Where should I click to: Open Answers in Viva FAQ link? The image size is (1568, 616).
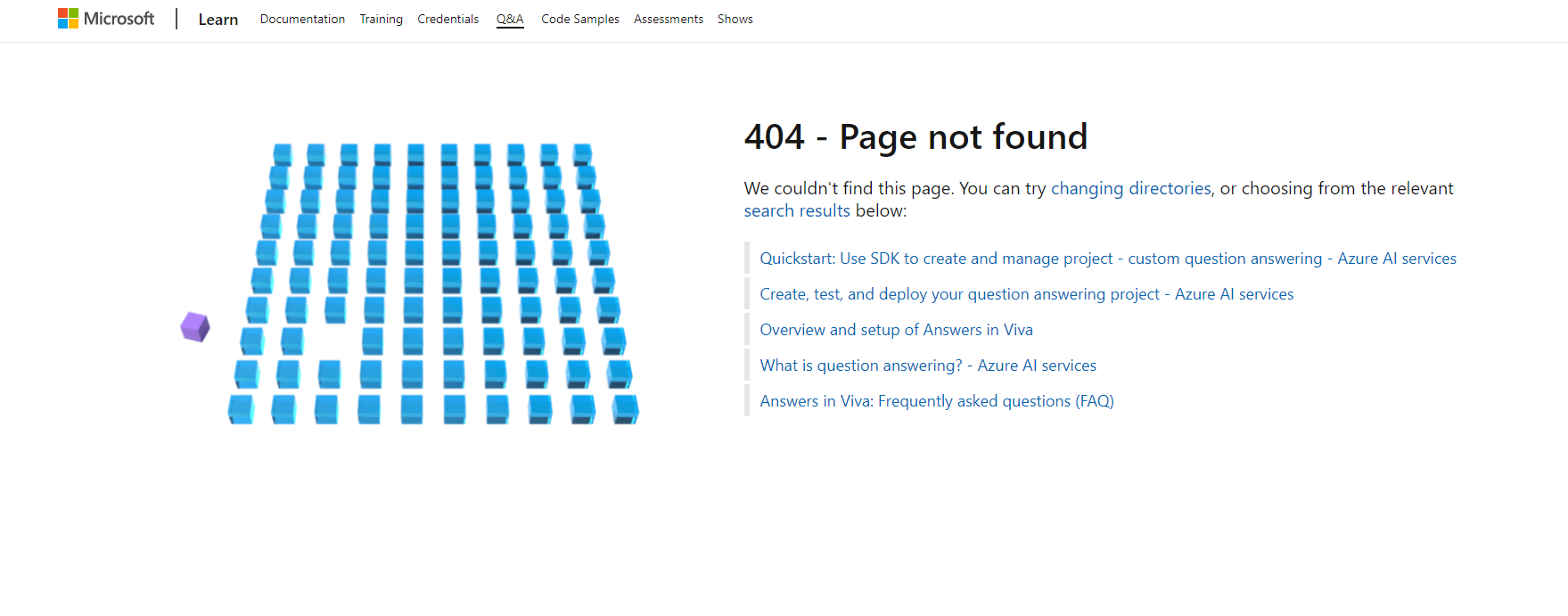pos(937,401)
